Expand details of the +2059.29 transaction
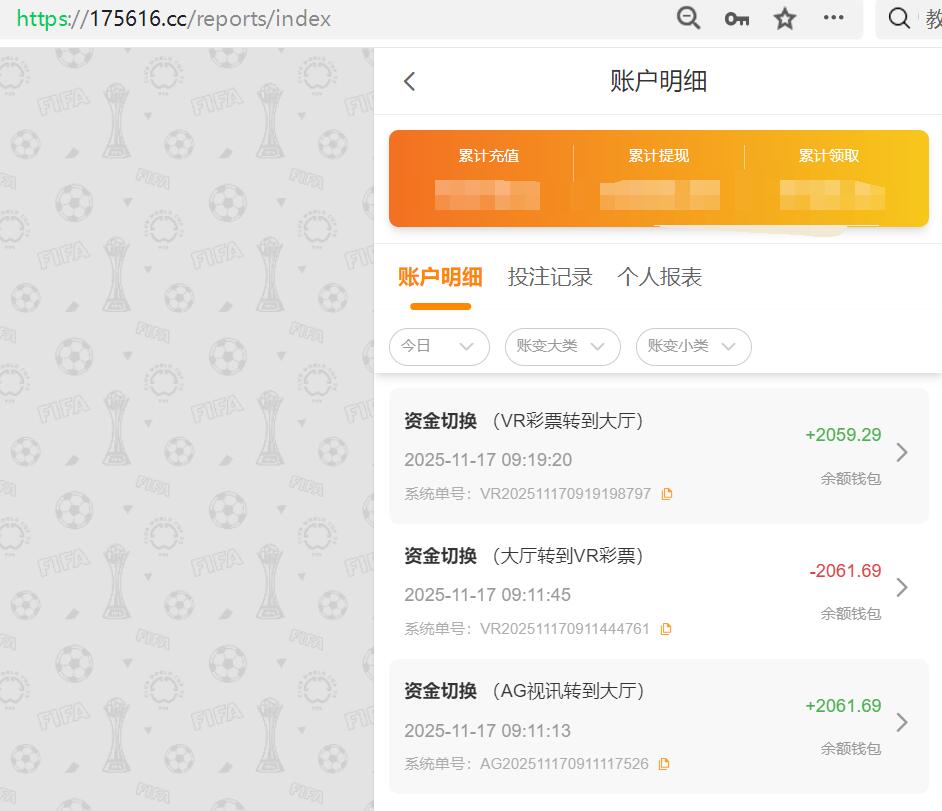The height and width of the screenshot is (811, 942). point(901,452)
